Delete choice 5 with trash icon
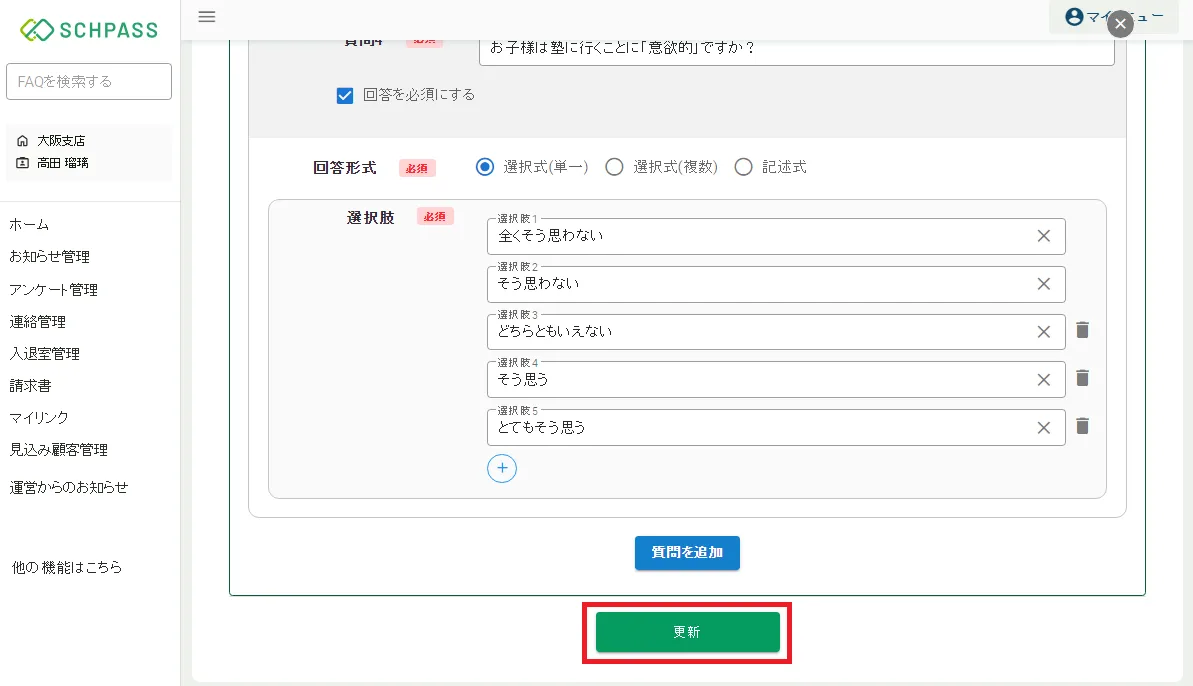The width and height of the screenshot is (1193, 686). 1082,426
